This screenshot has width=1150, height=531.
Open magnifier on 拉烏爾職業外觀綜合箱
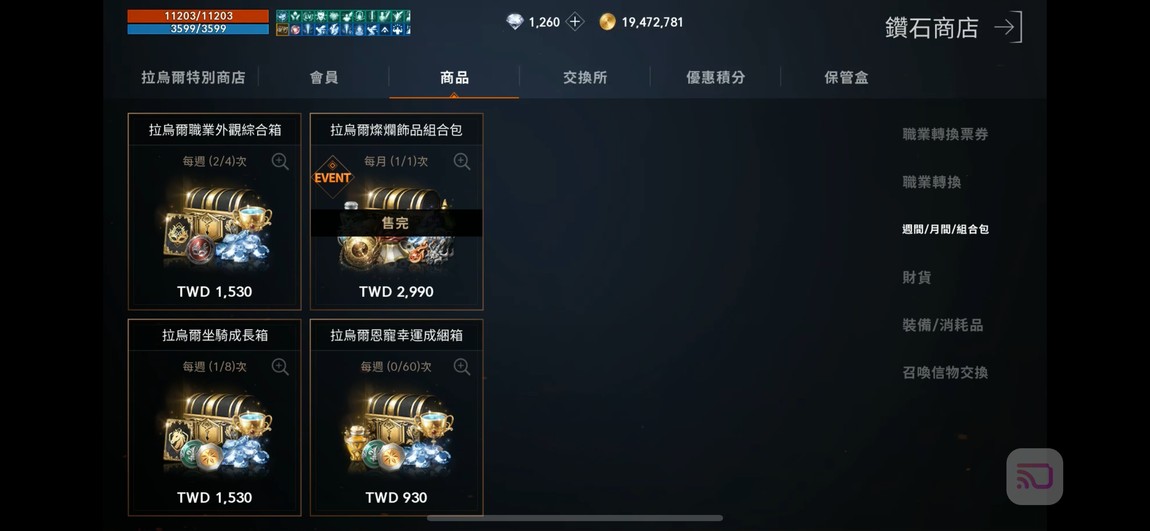(x=280, y=161)
